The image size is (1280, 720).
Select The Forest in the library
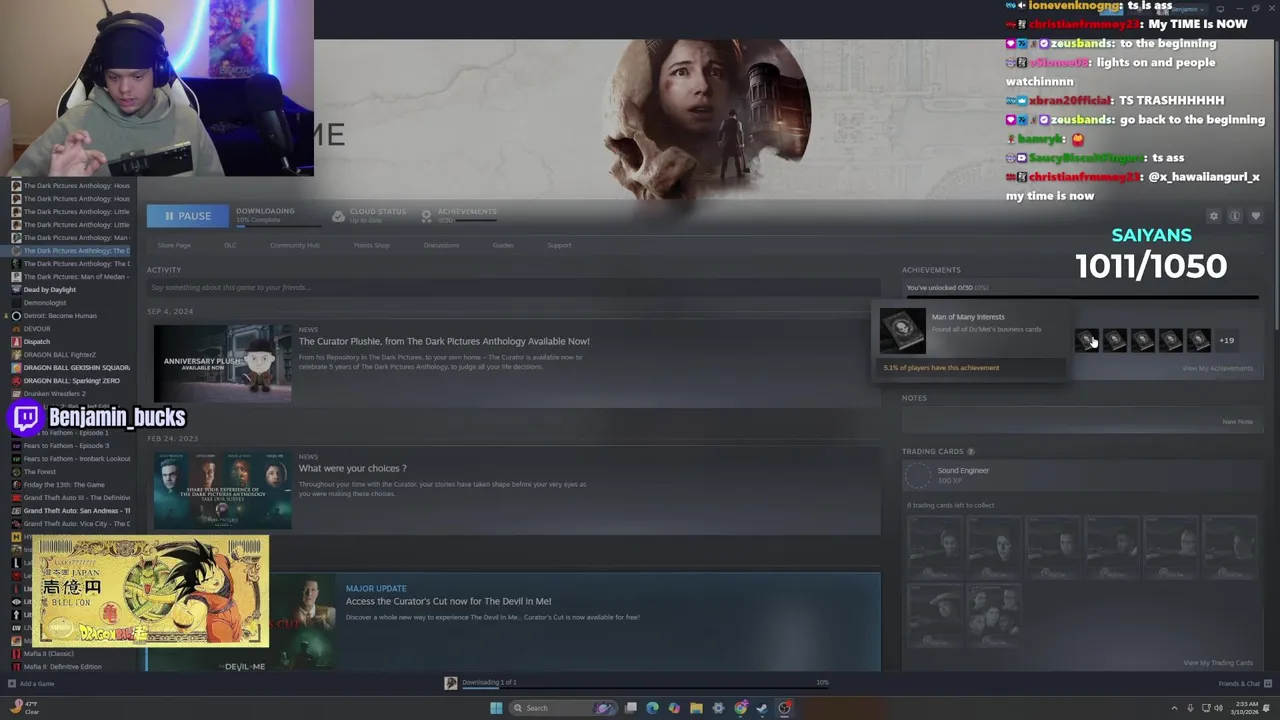(39, 472)
